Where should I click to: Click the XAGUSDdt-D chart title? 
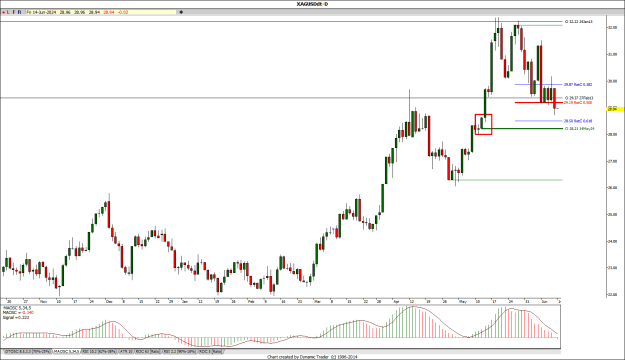pos(312,4)
